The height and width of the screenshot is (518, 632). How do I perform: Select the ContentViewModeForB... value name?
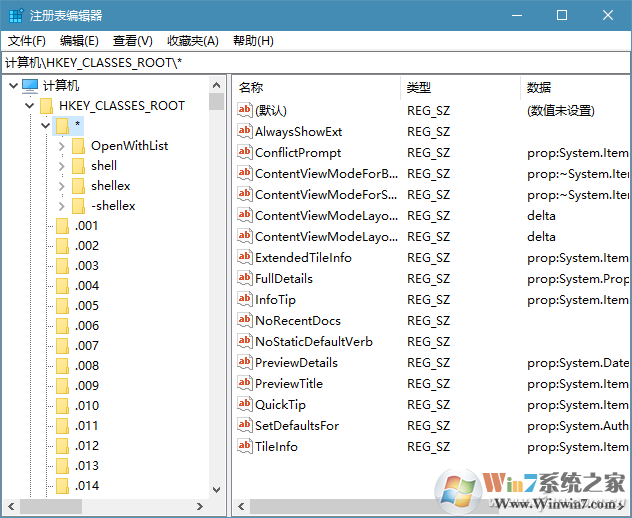(x=326, y=174)
